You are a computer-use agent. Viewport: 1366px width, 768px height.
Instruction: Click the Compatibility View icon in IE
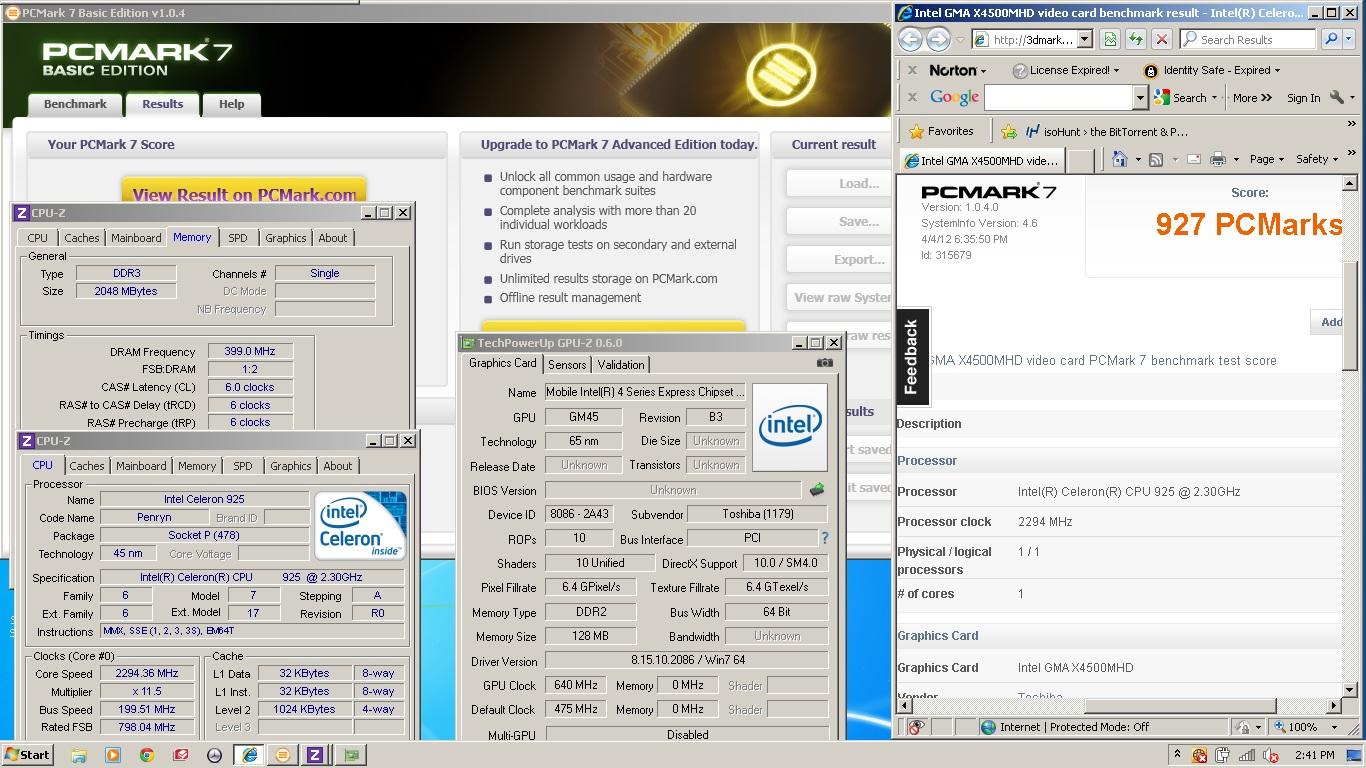click(x=1110, y=39)
